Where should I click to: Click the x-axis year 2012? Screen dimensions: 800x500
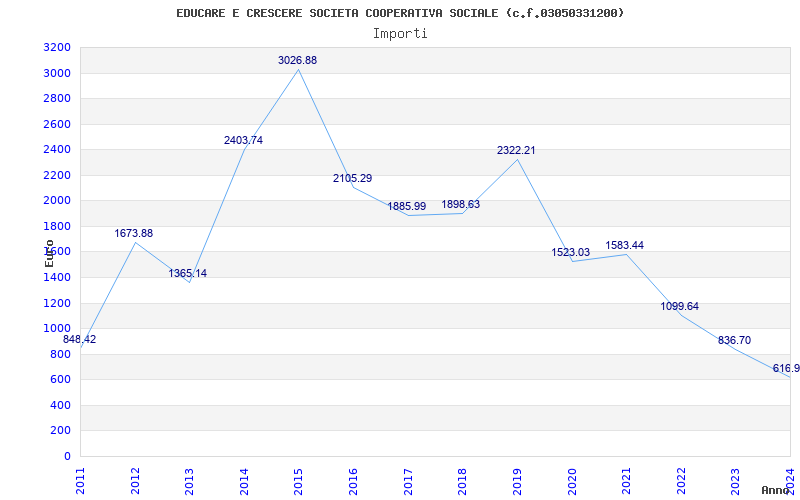click(x=135, y=481)
